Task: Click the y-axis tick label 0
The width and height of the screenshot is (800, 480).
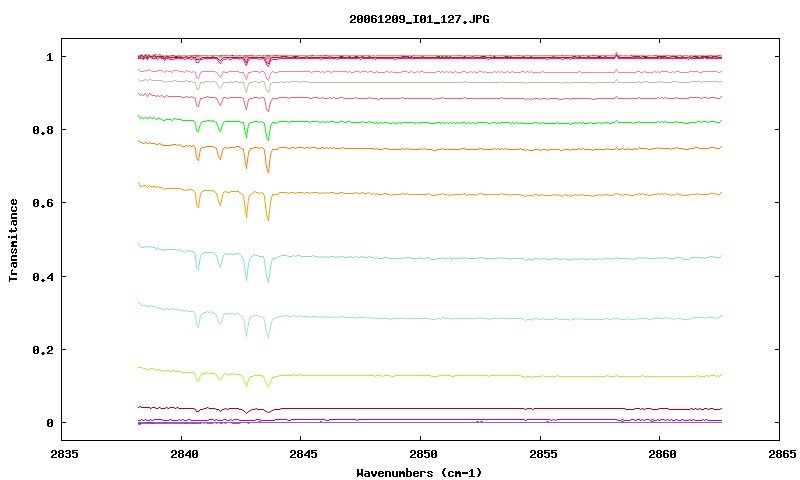Action: (x=49, y=423)
